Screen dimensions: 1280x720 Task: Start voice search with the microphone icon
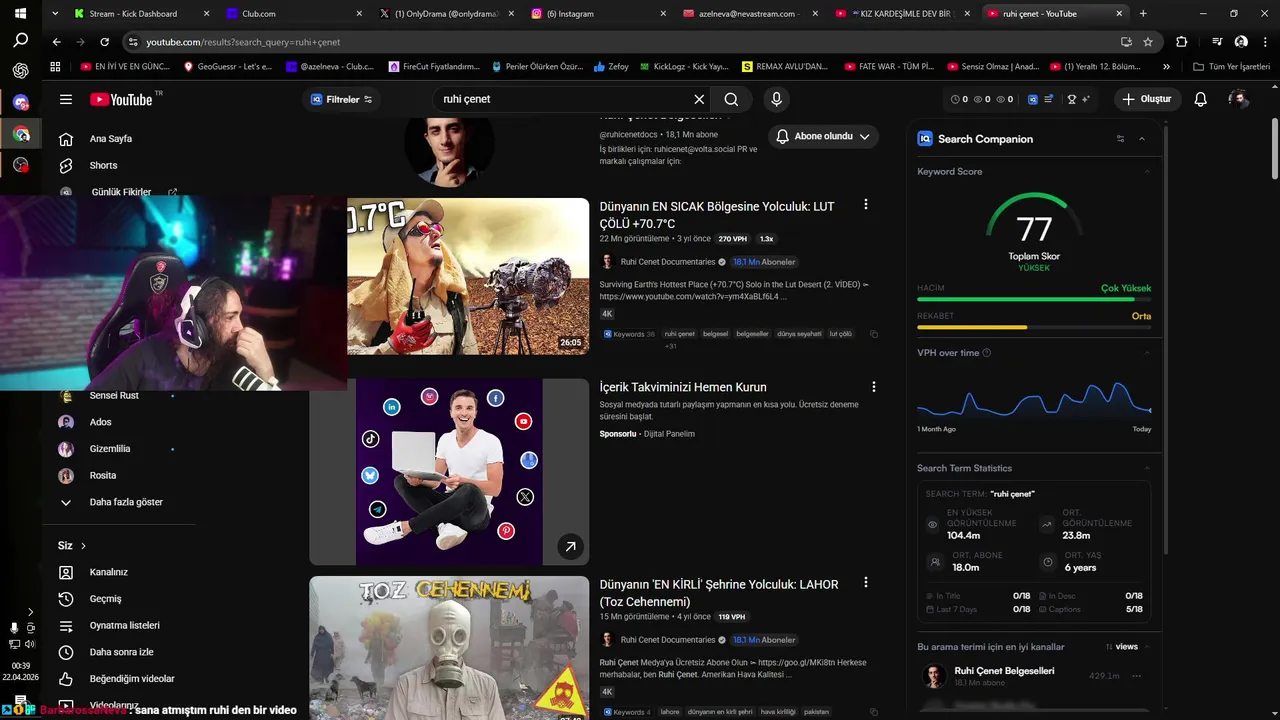(776, 99)
